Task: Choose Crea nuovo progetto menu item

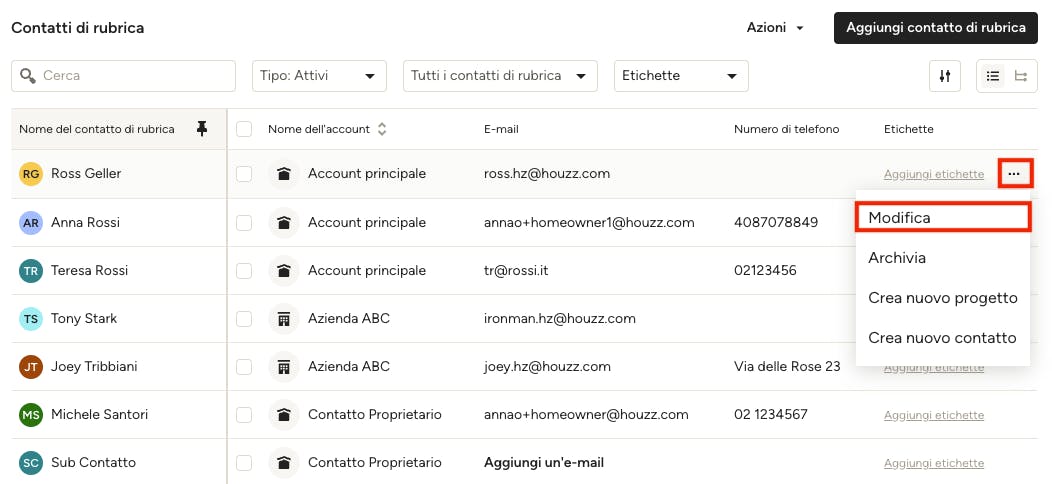Action: click(x=943, y=298)
